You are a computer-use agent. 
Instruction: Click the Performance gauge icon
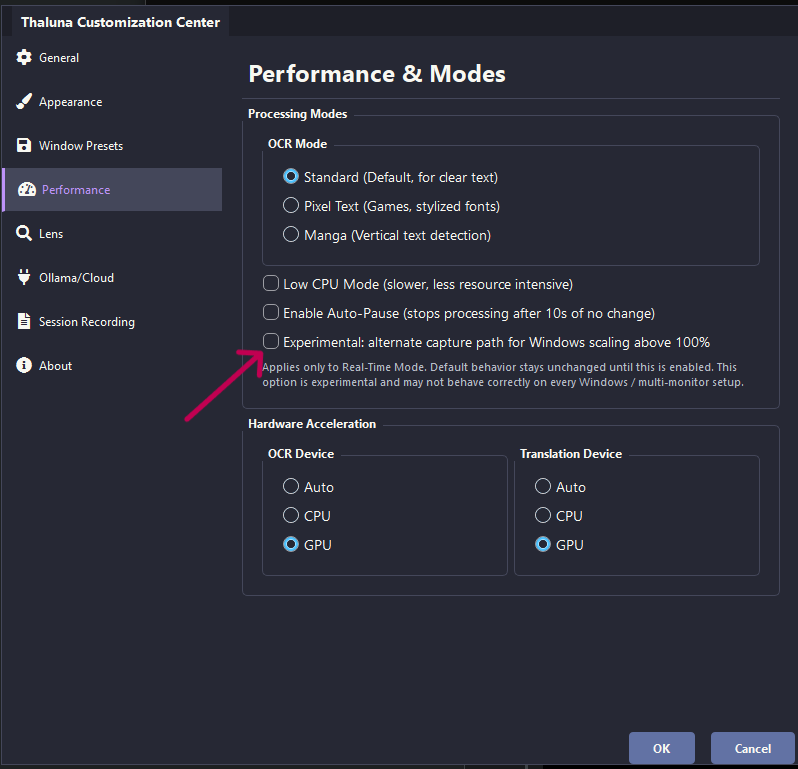click(x=27, y=189)
